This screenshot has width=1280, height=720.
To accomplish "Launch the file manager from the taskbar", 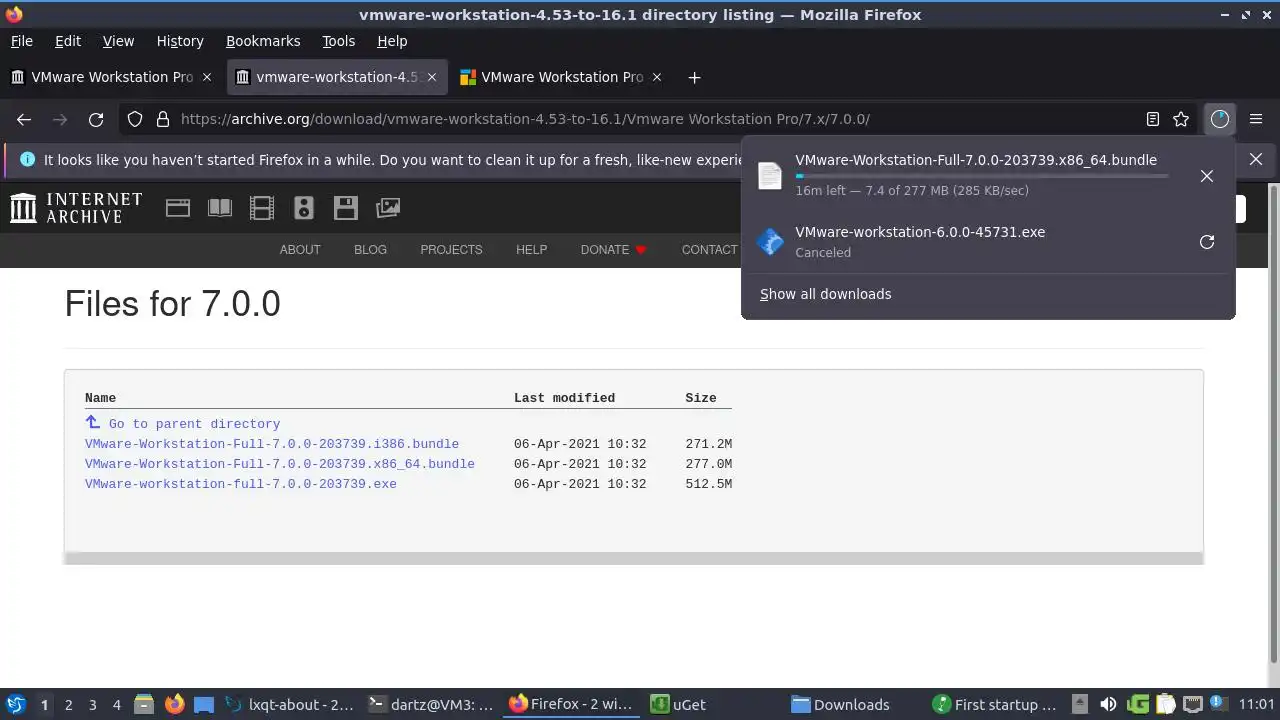I will click(144, 704).
